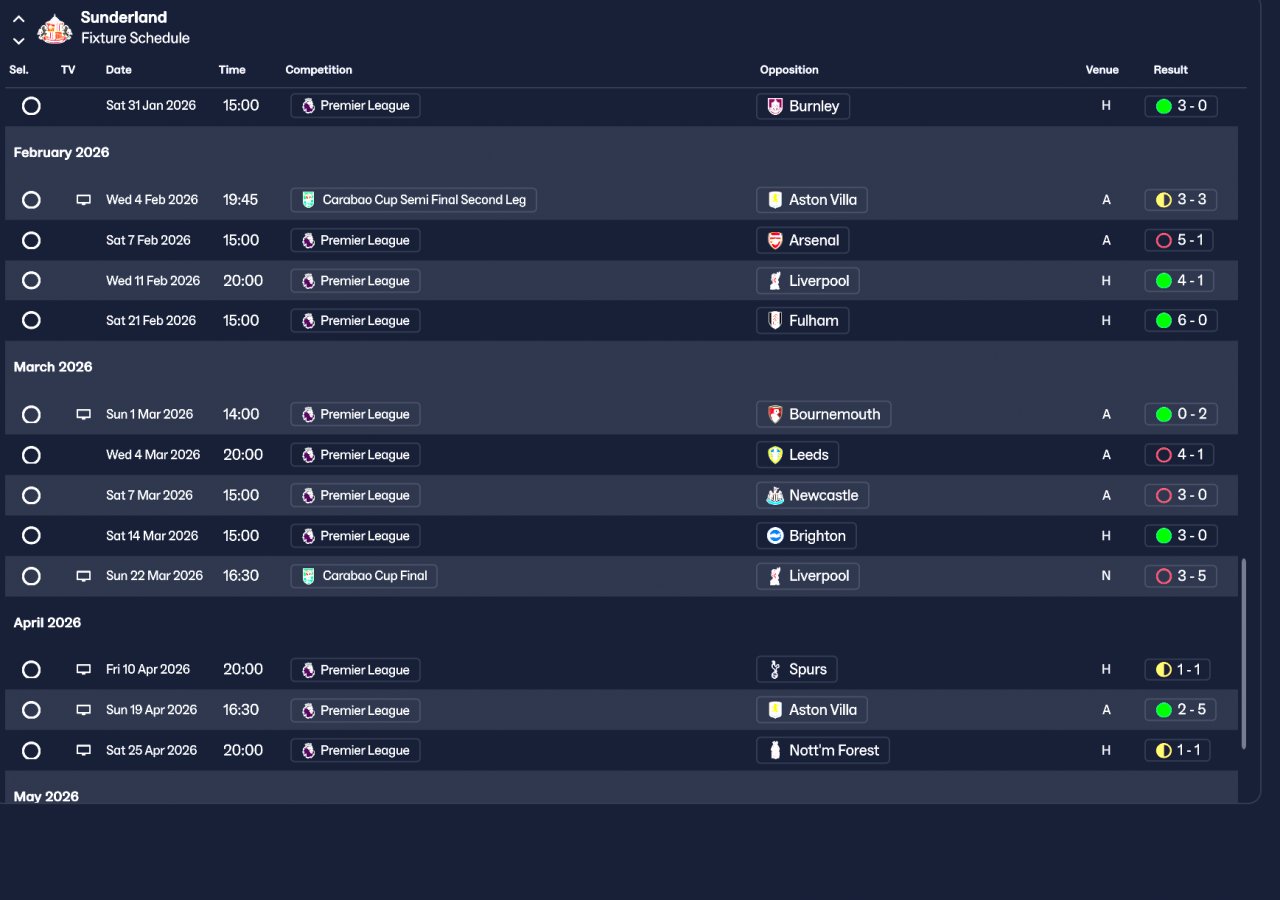Open Liverpool opposition on Wed 11 Feb

tap(808, 281)
